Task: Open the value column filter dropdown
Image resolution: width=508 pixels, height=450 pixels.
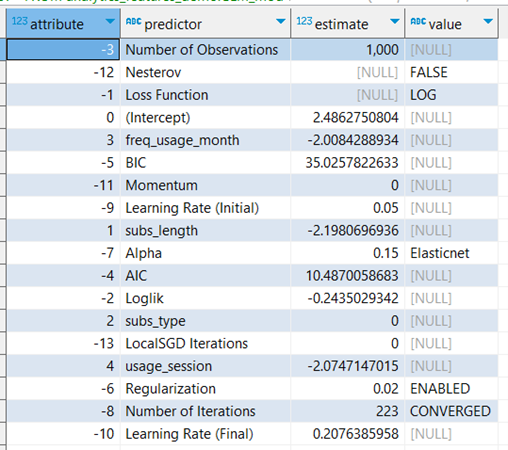Action: pos(488,22)
